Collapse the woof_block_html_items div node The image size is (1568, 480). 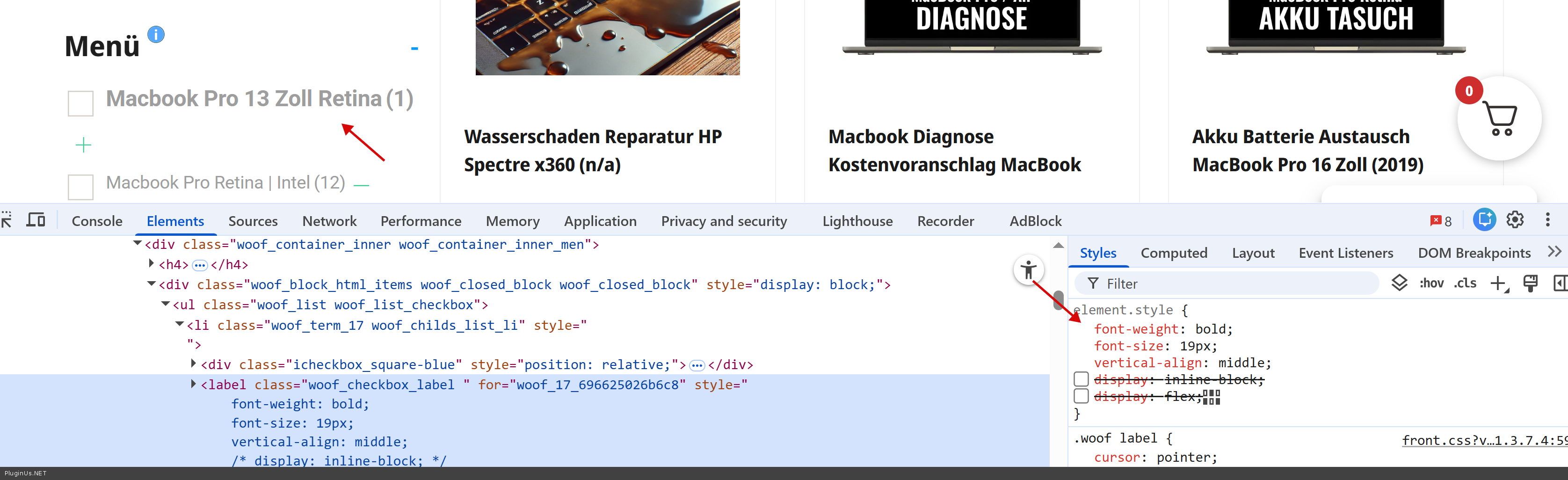(152, 284)
